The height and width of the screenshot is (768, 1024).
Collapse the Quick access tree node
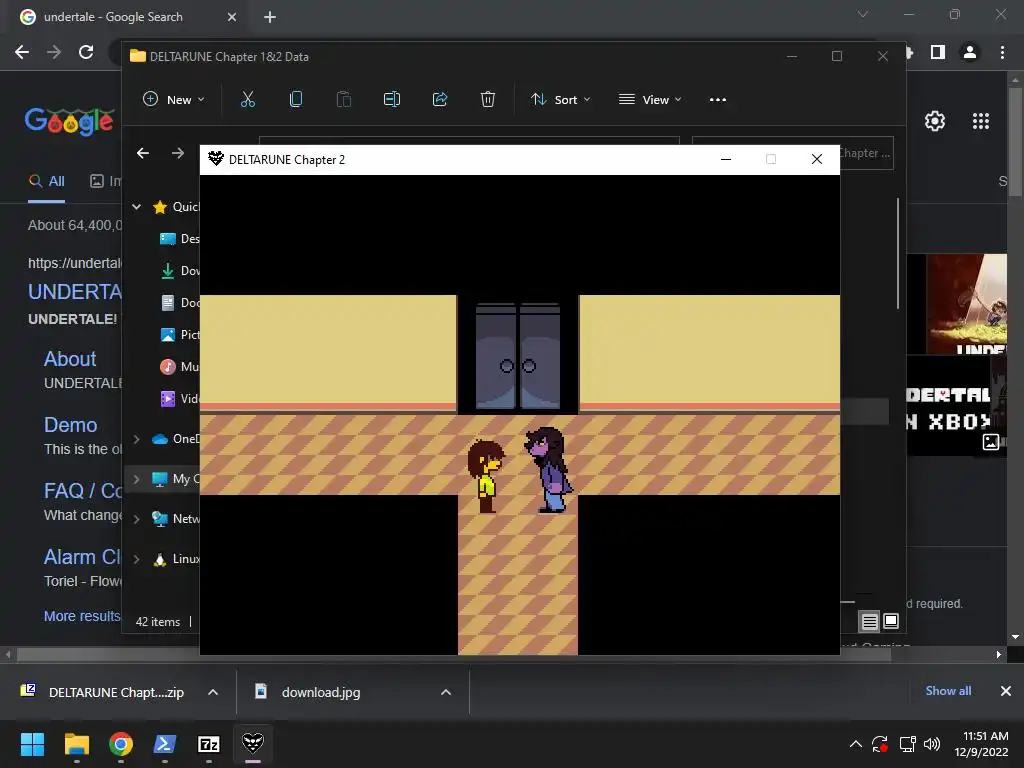point(136,207)
